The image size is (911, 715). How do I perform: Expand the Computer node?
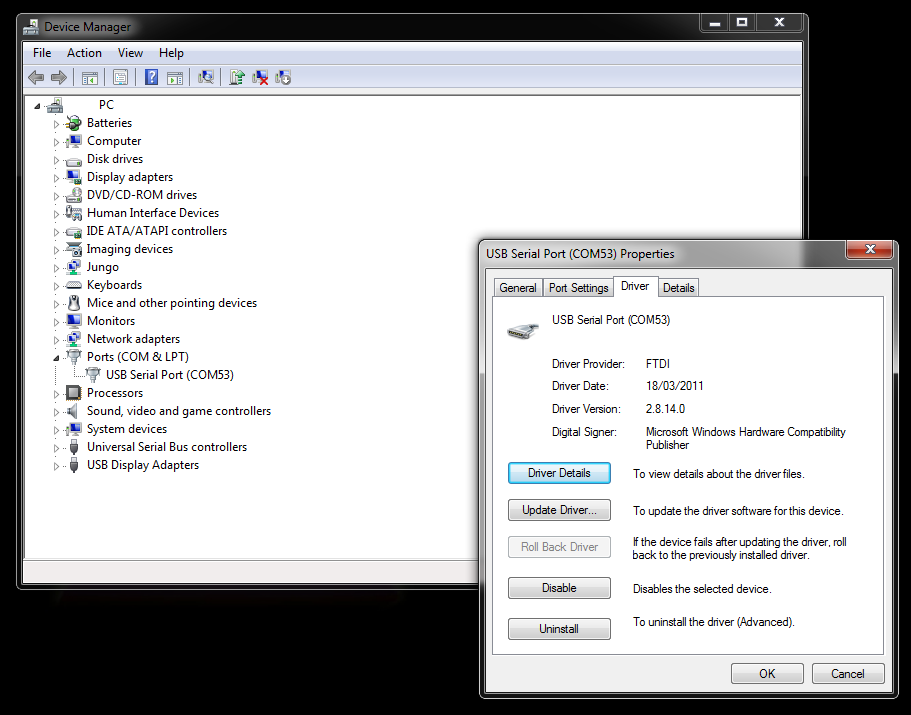[x=56, y=142]
